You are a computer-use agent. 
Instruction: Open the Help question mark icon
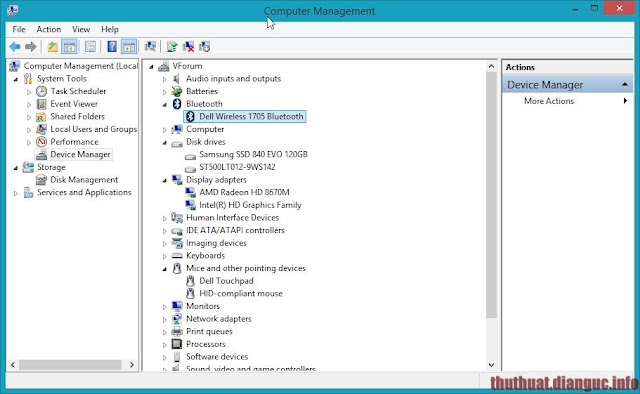pyautogui.click(x=112, y=47)
